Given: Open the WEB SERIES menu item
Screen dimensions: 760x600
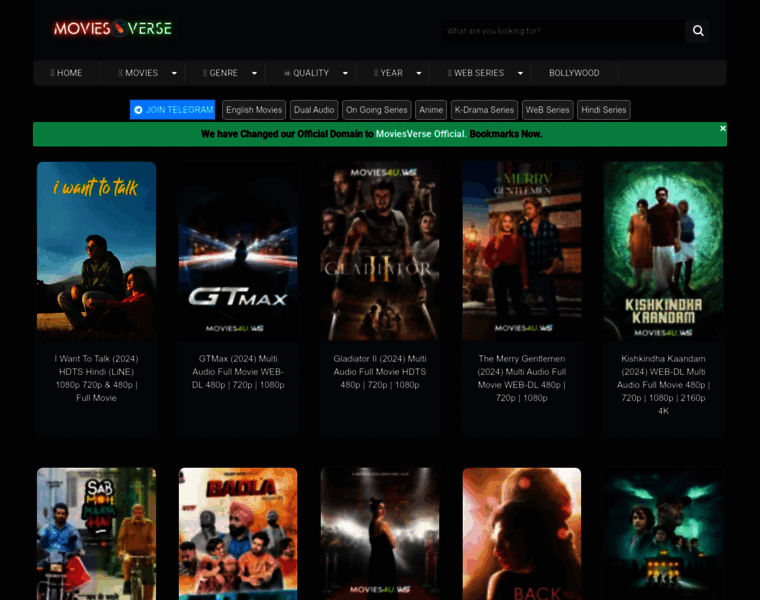Looking at the screenshot, I should (x=476, y=73).
